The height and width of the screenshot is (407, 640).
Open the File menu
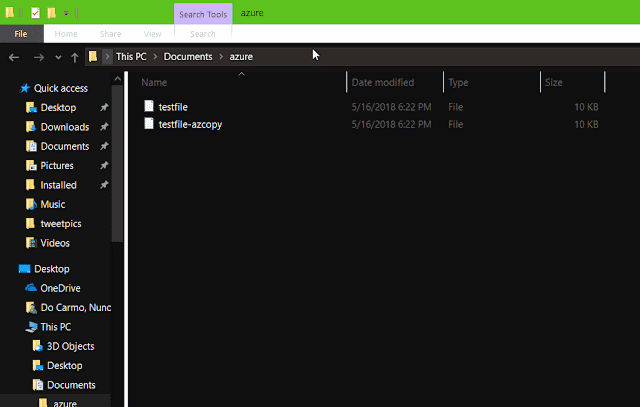(x=21, y=34)
